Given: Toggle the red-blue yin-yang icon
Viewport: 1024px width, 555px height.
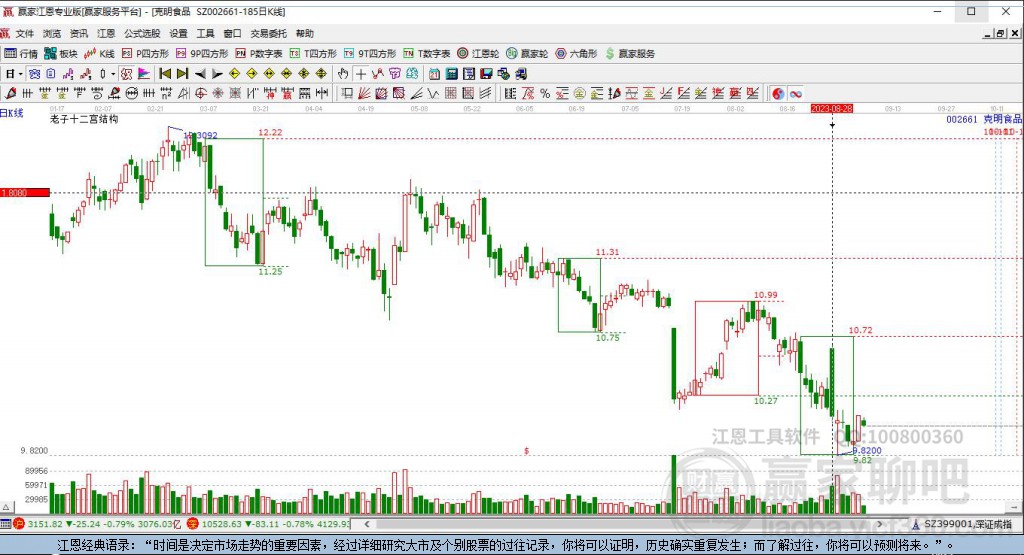Looking at the screenshot, I should (x=778, y=93).
